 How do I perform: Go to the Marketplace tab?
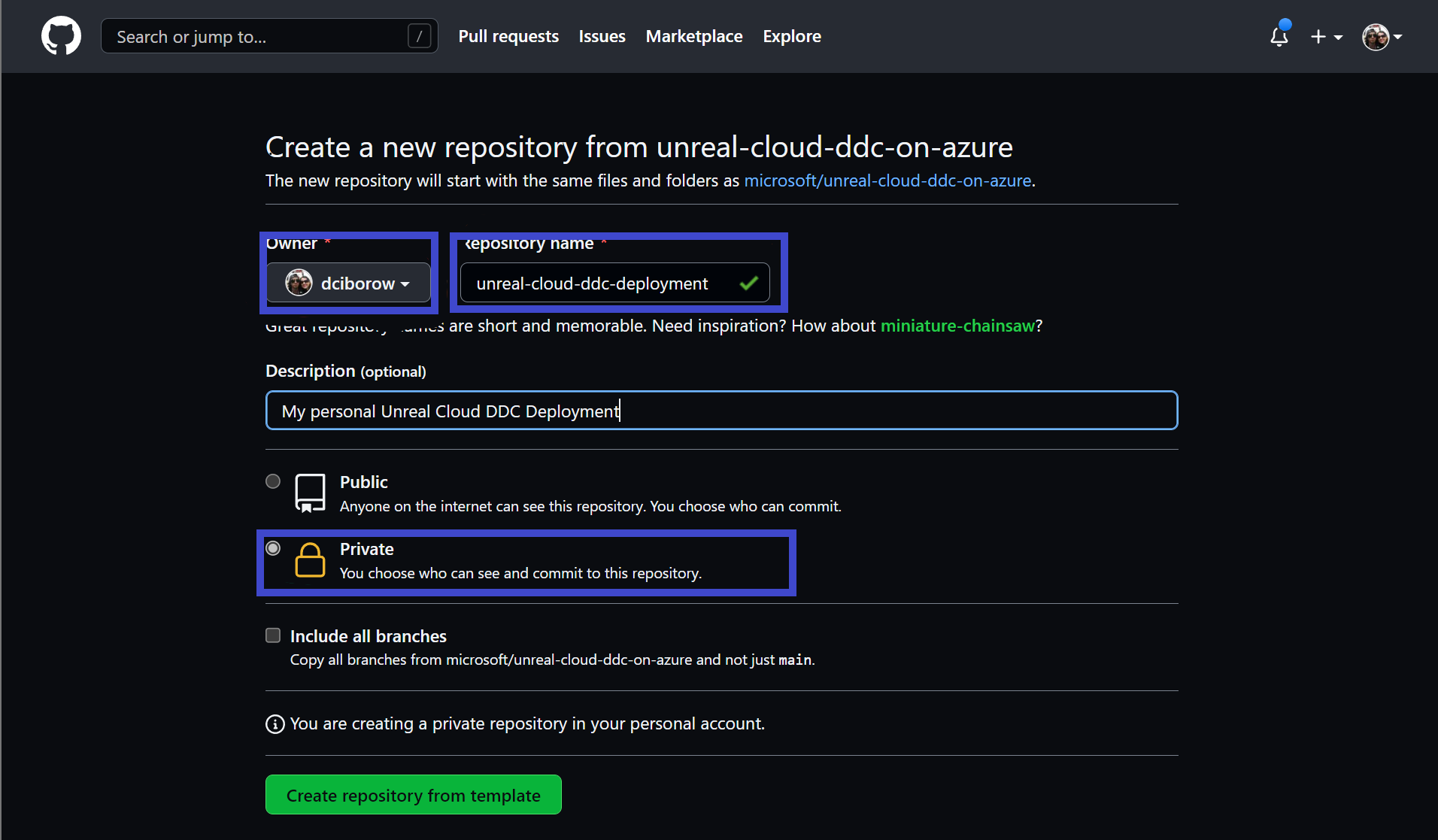click(693, 35)
